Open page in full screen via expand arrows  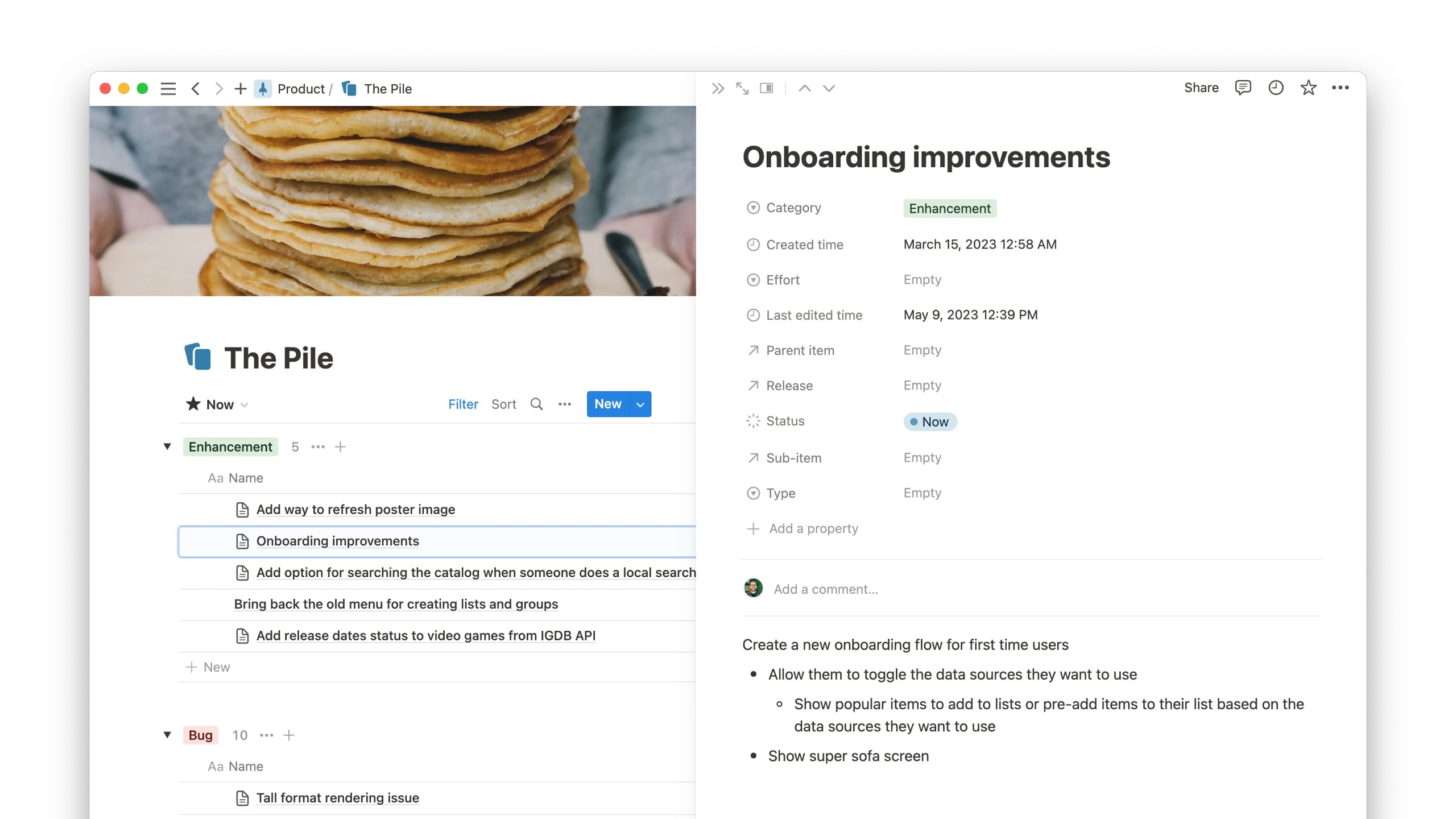point(742,88)
